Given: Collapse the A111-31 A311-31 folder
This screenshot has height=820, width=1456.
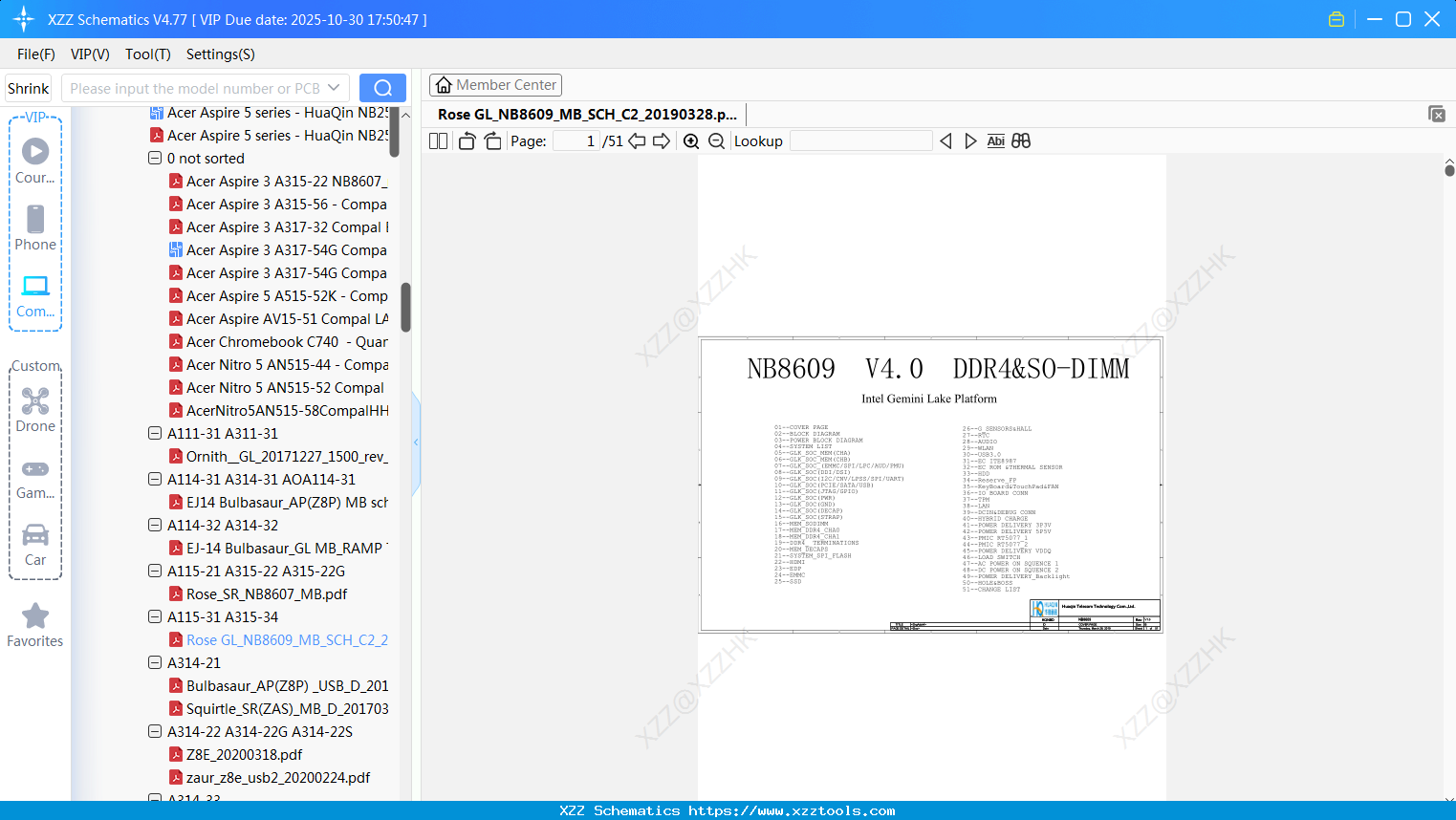Looking at the screenshot, I should [155, 434].
